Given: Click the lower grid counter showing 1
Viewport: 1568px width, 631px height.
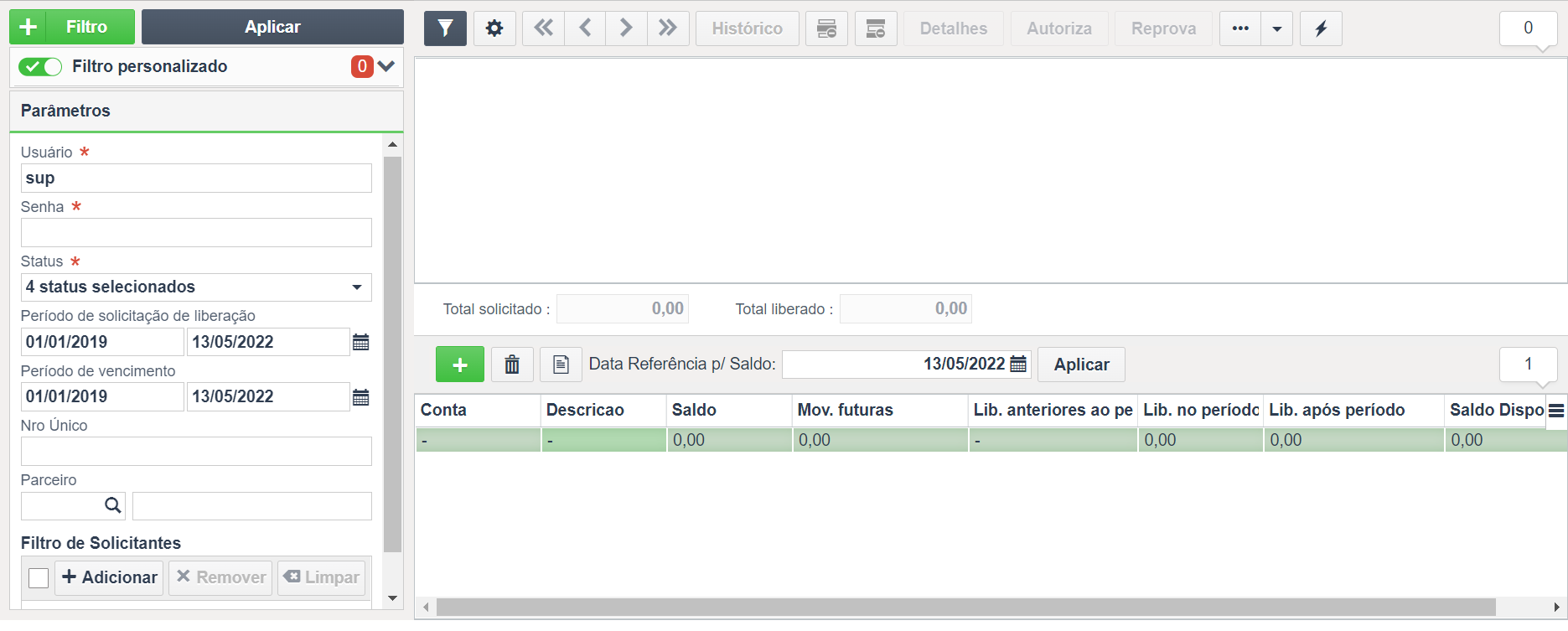Looking at the screenshot, I should tap(1528, 364).
